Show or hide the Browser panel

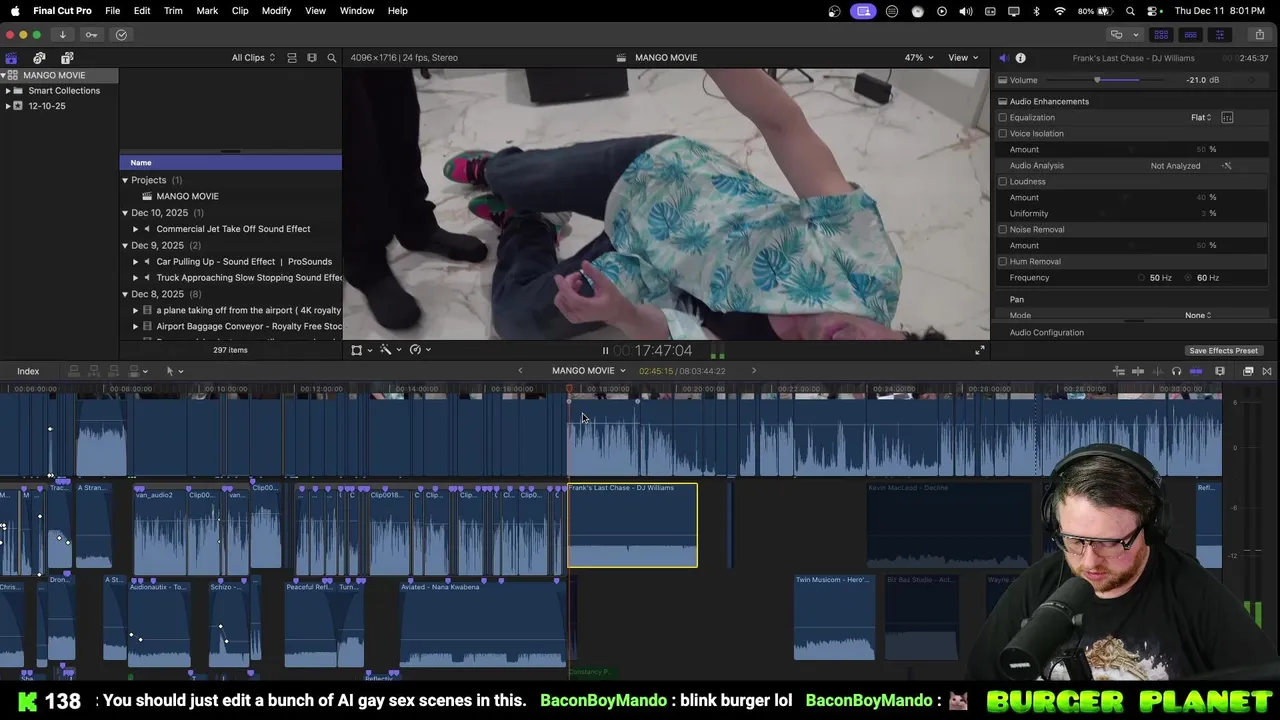pyautogui.click(x=1161, y=34)
